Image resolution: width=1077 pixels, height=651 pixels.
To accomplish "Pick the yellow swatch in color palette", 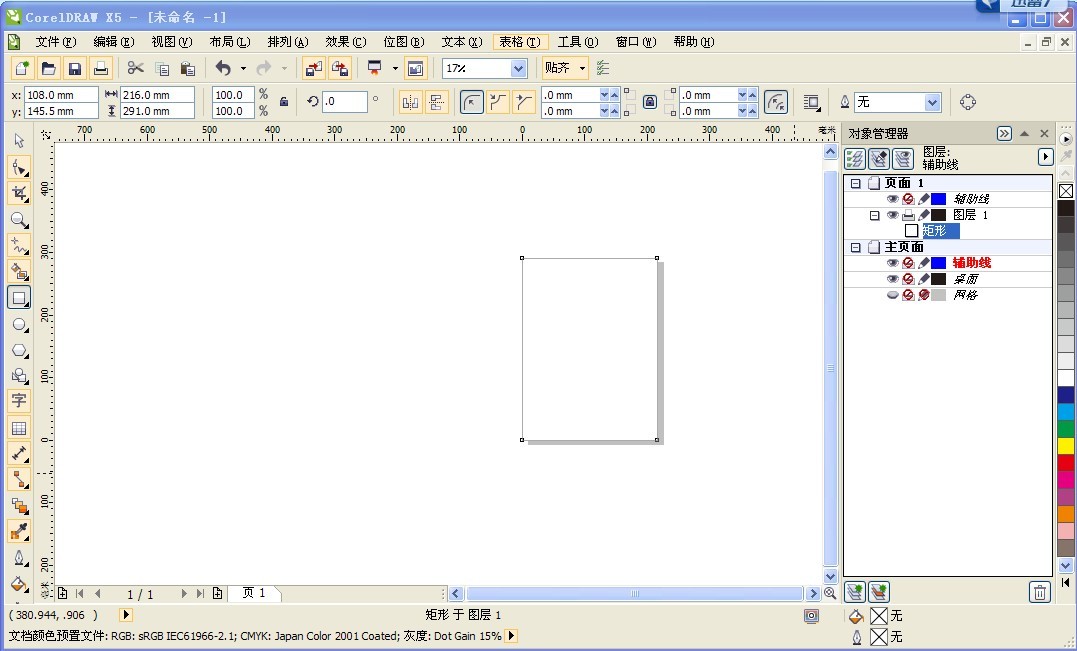I will [x=1065, y=446].
